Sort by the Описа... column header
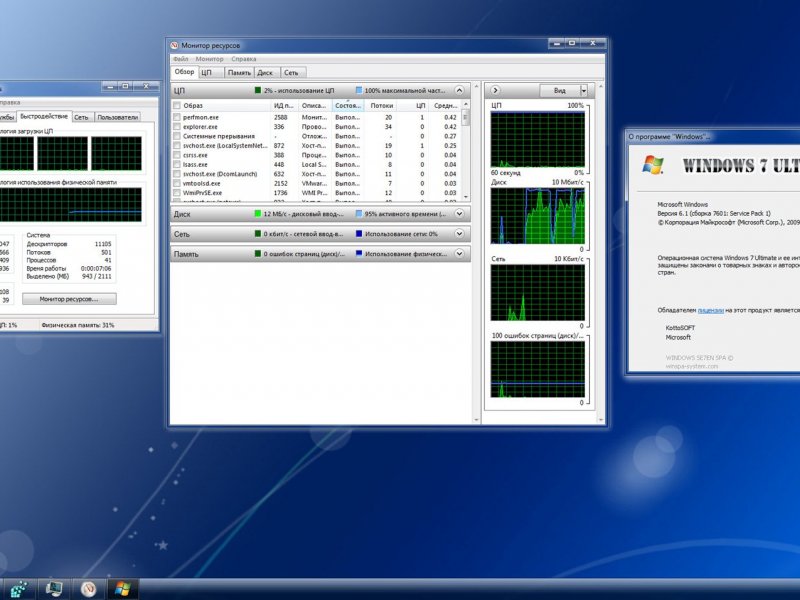The height and width of the screenshot is (600, 800). pyautogui.click(x=315, y=106)
